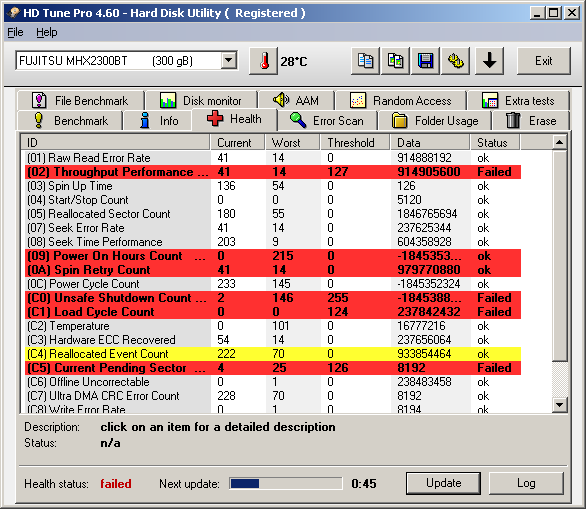
Task: Click the vertical scrollbar thumb
Action: pyautogui.click(x=559, y=256)
